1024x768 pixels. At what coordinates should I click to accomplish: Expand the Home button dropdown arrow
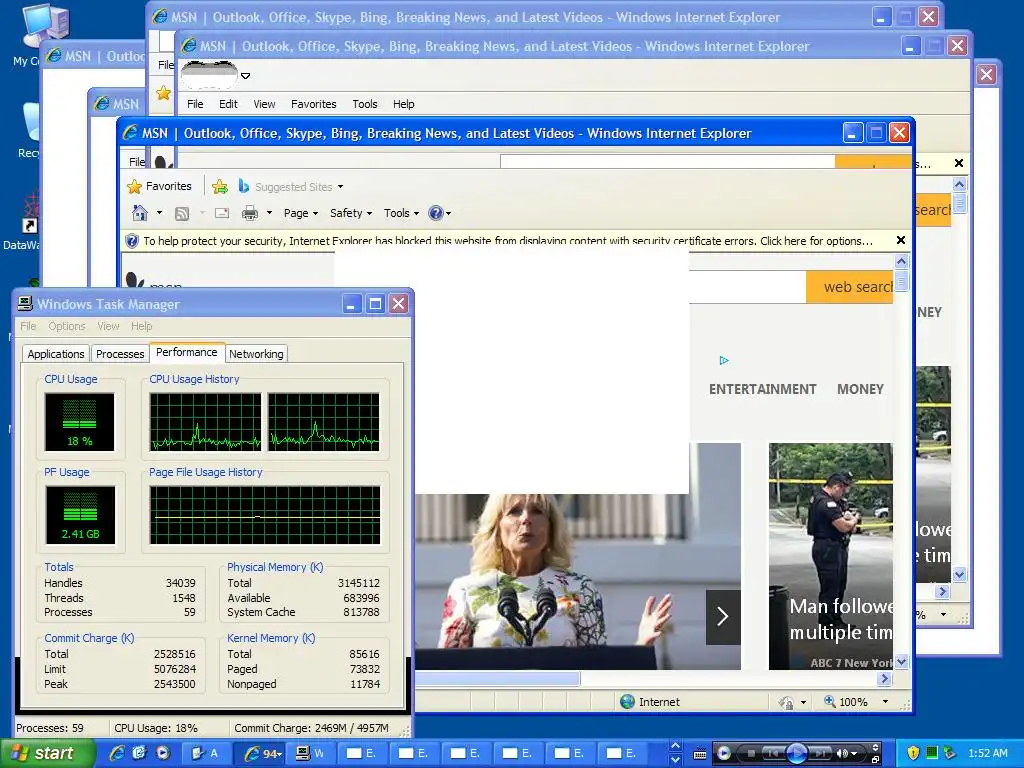pos(159,213)
